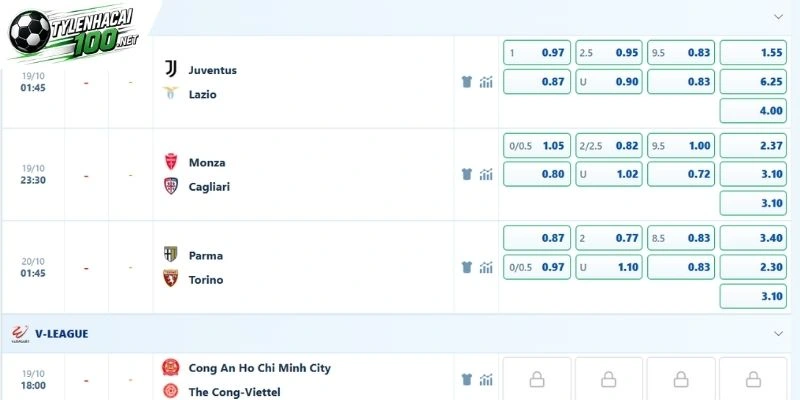Select the draw odds 4.00 for Juventus vs Lazio
Screen dimensions: 800x400
(x=753, y=111)
